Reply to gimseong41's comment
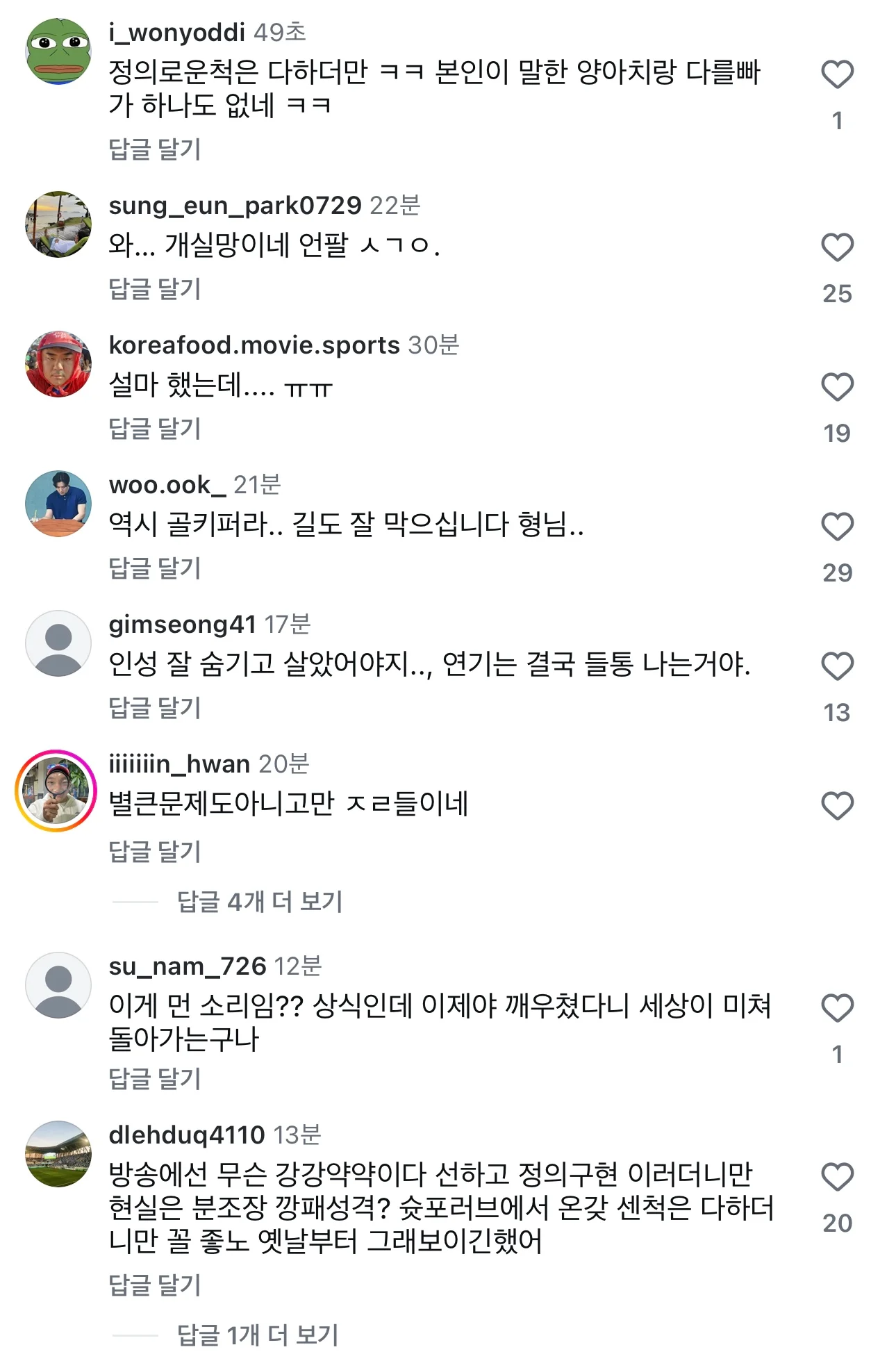This screenshot has height=1361, width=896. tap(155, 708)
